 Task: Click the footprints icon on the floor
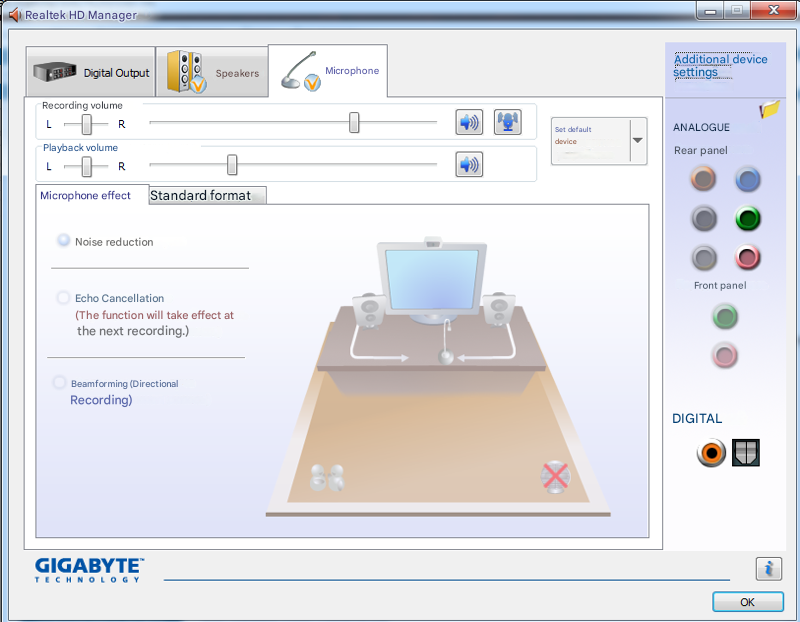(x=327, y=478)
